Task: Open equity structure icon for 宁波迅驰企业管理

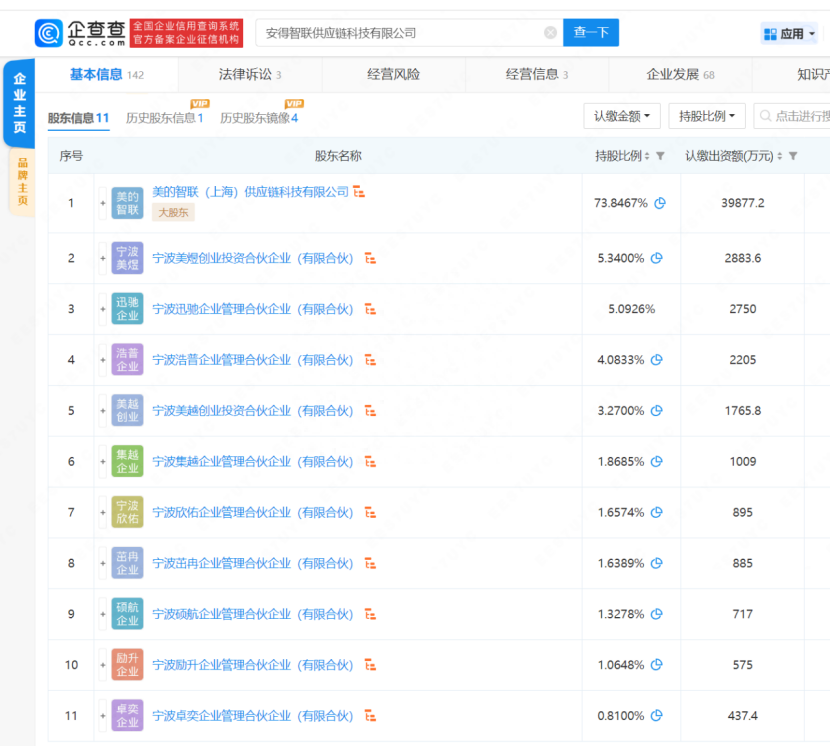Action: pos(371,309)
